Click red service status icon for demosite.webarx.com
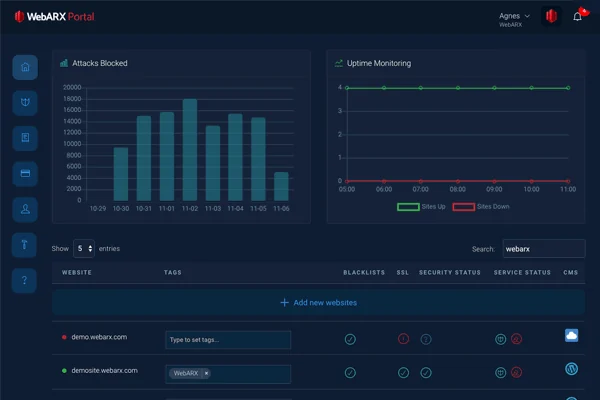600x400 pixels. [x=516, y=372]
